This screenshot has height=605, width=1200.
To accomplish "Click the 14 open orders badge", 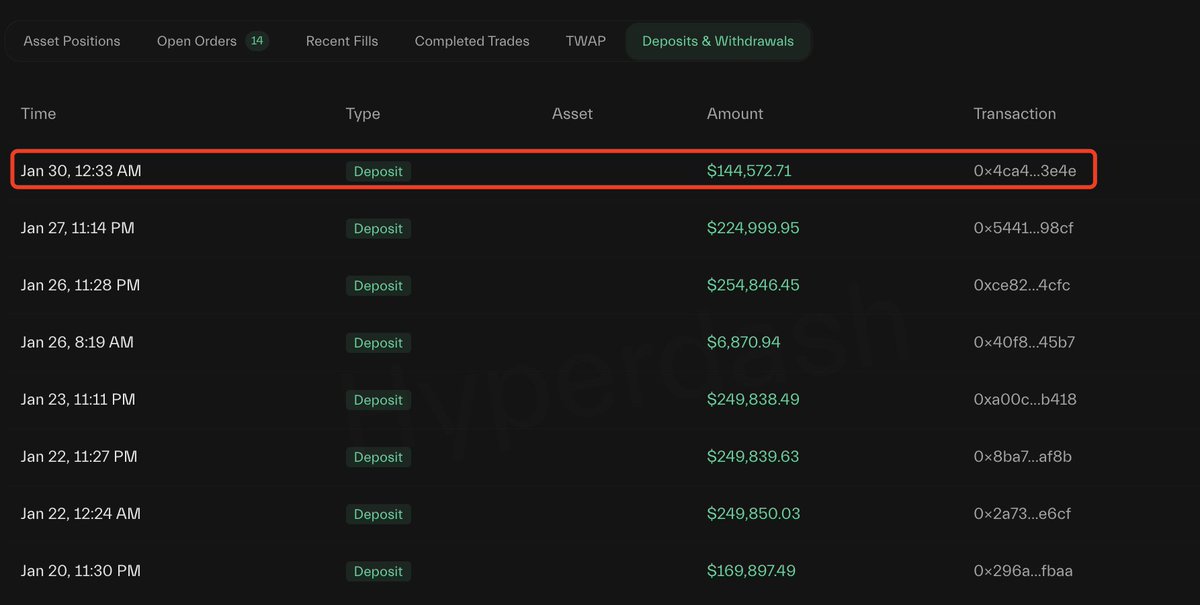I will [x=257, y=41].
